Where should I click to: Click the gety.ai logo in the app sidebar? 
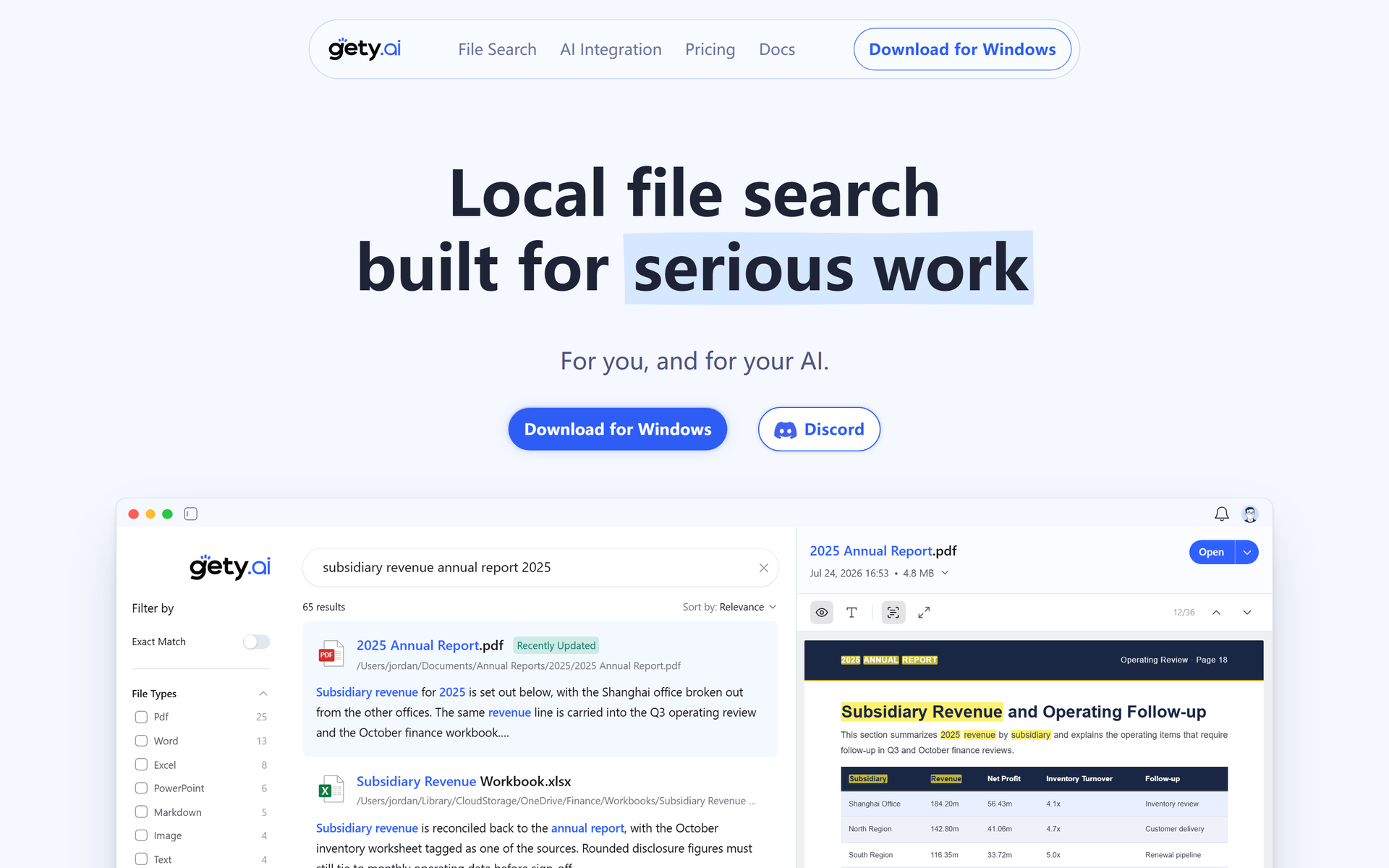[x=230, y=567]
